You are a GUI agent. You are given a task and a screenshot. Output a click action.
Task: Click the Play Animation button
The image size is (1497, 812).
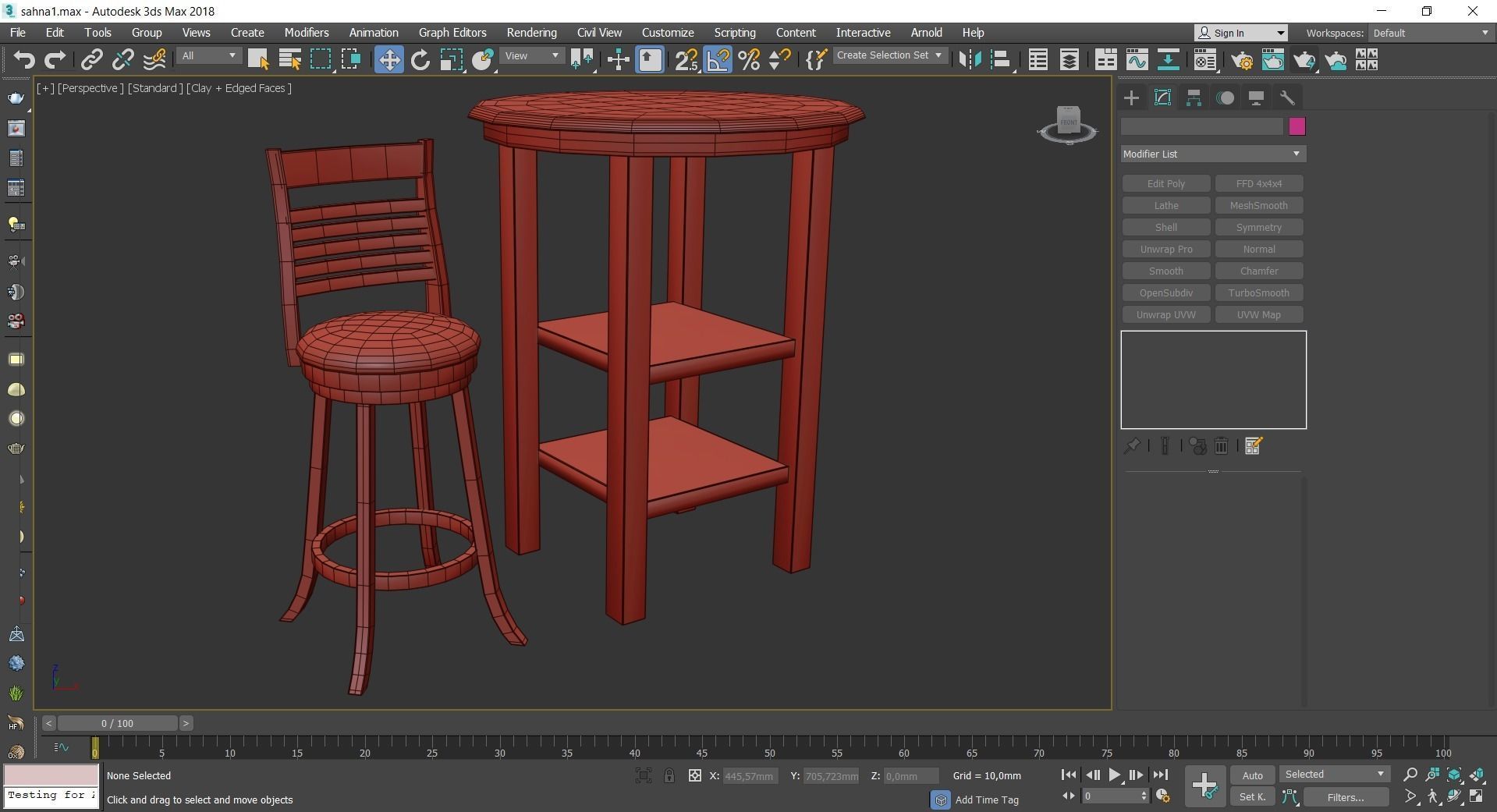click(1114, 775)
